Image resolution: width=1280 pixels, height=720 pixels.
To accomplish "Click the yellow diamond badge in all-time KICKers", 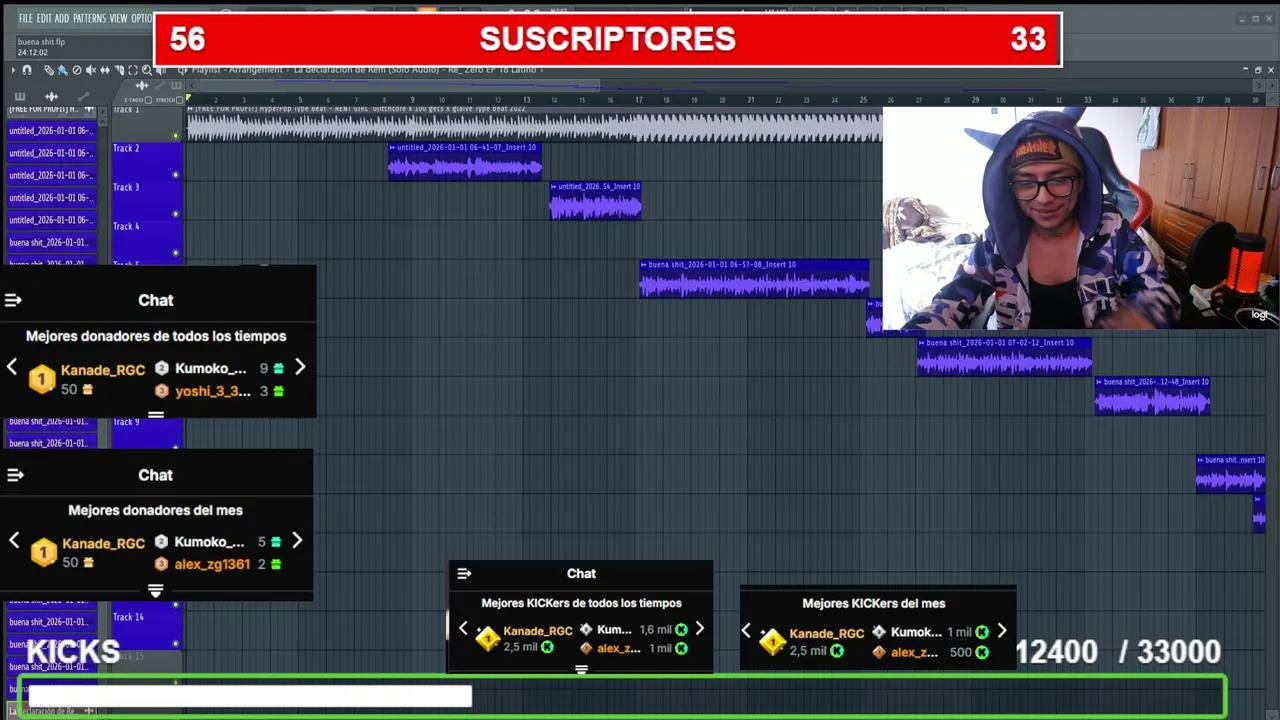I will pyautogui.click(x=488, y=638).
